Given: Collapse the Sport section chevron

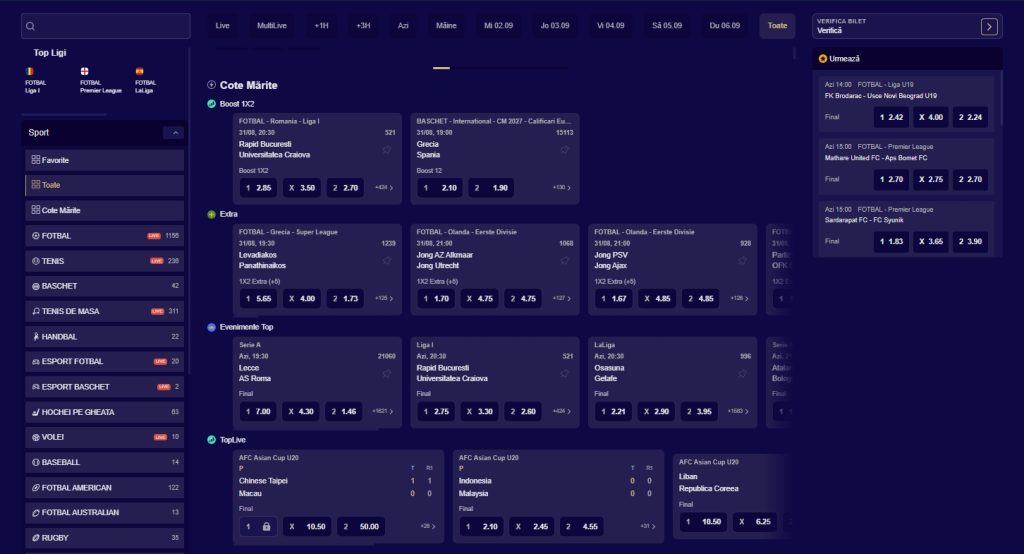Looking at the screenshot, I should point(175,133).
